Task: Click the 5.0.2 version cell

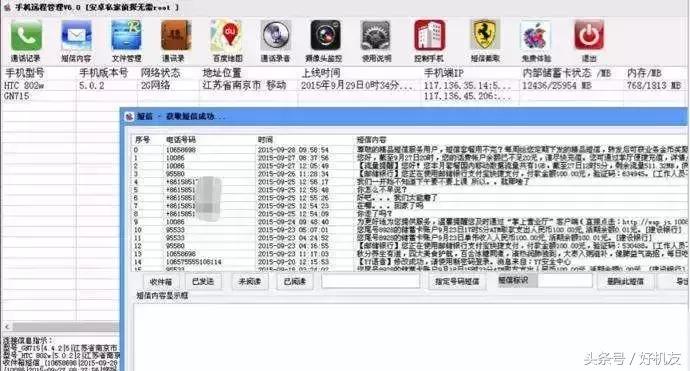Action: [92, 85]
